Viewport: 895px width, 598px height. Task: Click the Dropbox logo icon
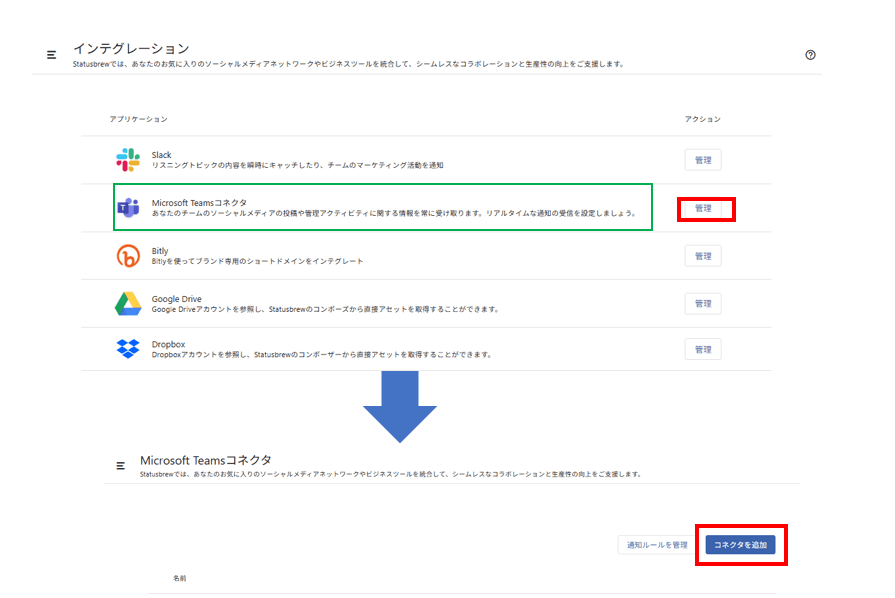point(128,349)
